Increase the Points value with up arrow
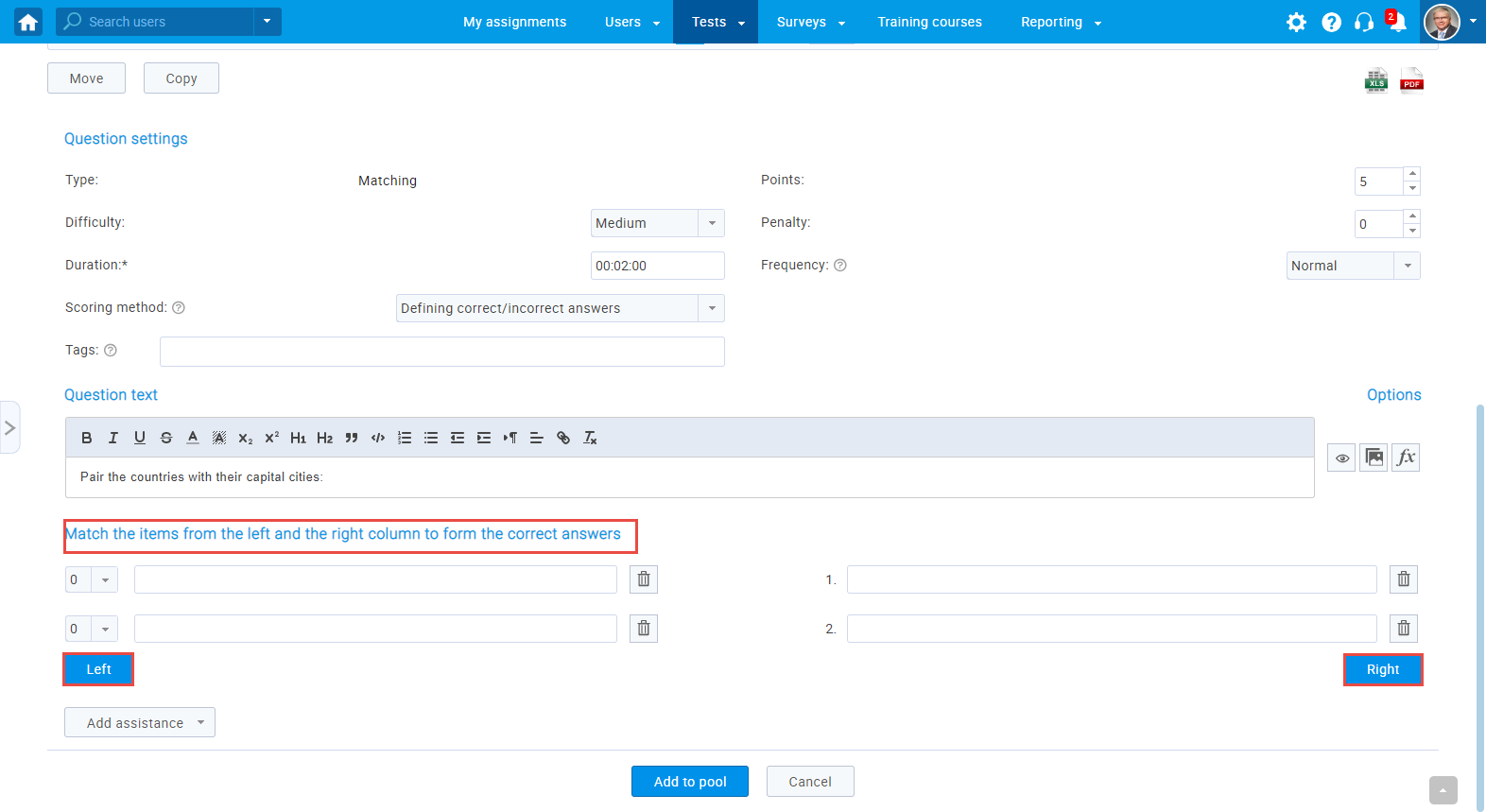The image size is (1486, 812). pyautogui.click(x=1412, y=174)
